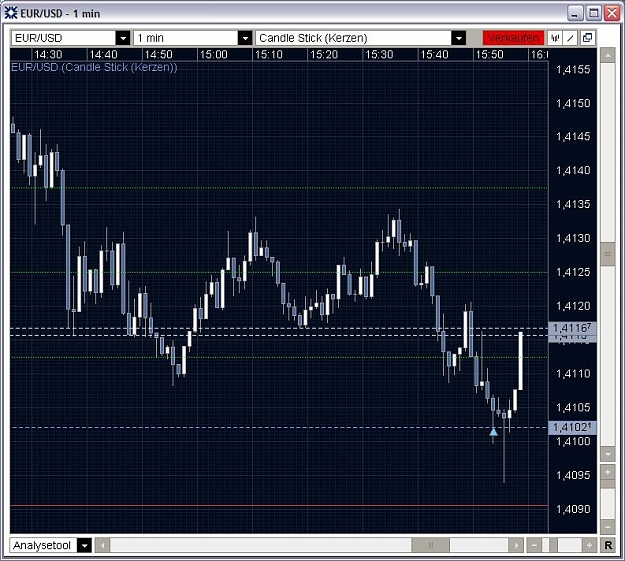Image resolution: width=625 pixels, height=561 pixels.
Task: Click the vertical zoom minus button
Action: [608, 527]
